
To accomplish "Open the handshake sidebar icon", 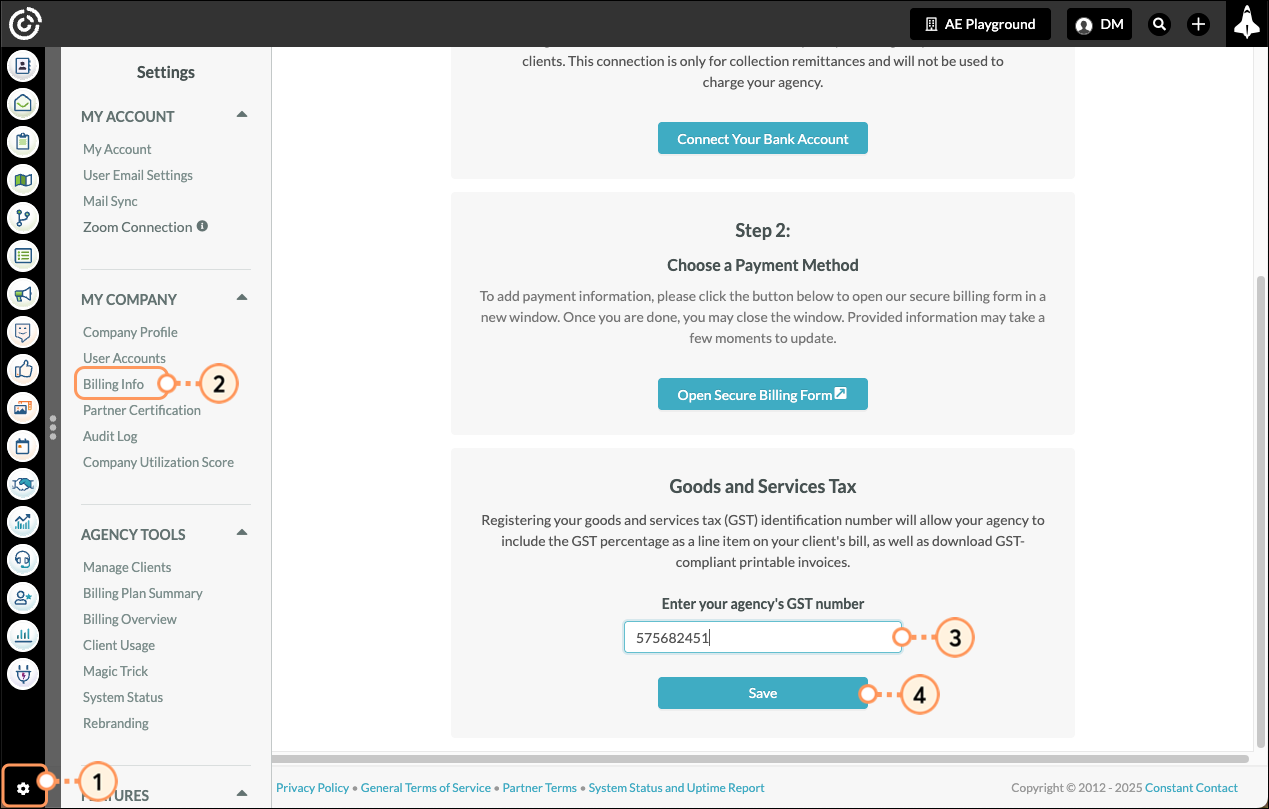I will [23, 484].
